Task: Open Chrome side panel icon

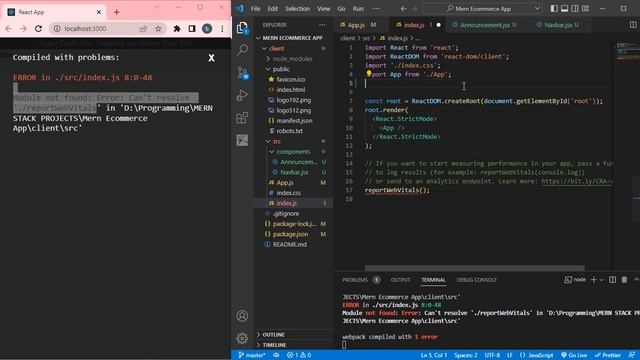Action: tap(192, 29)
